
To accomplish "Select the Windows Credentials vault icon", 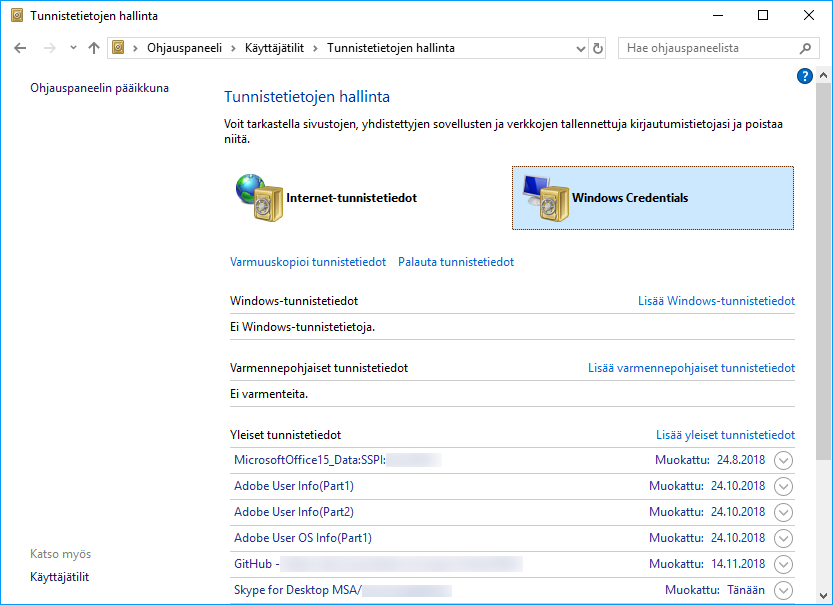I will [x=543, y=198].
